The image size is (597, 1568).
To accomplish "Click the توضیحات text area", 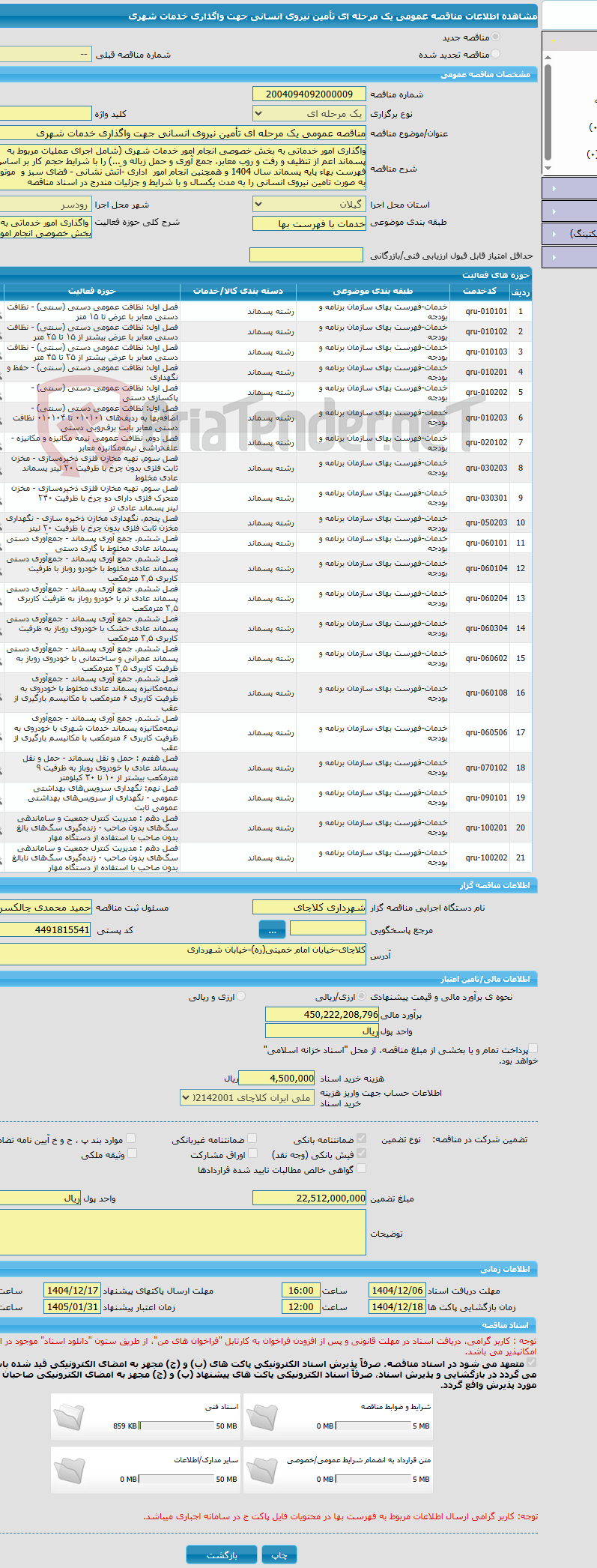I will point(183,1234).
